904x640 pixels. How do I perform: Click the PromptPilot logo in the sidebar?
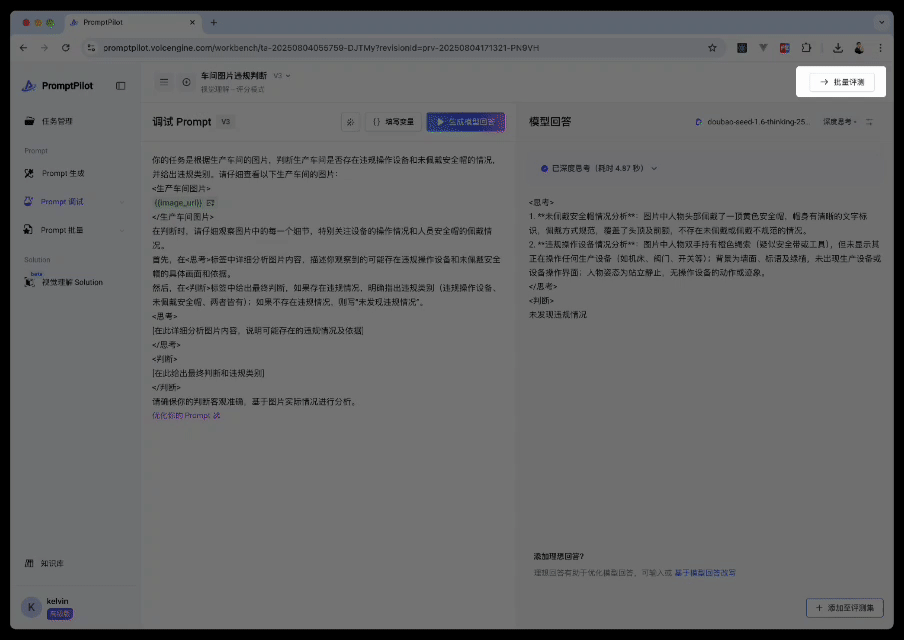pyautogui.click(x=57, y=86)
